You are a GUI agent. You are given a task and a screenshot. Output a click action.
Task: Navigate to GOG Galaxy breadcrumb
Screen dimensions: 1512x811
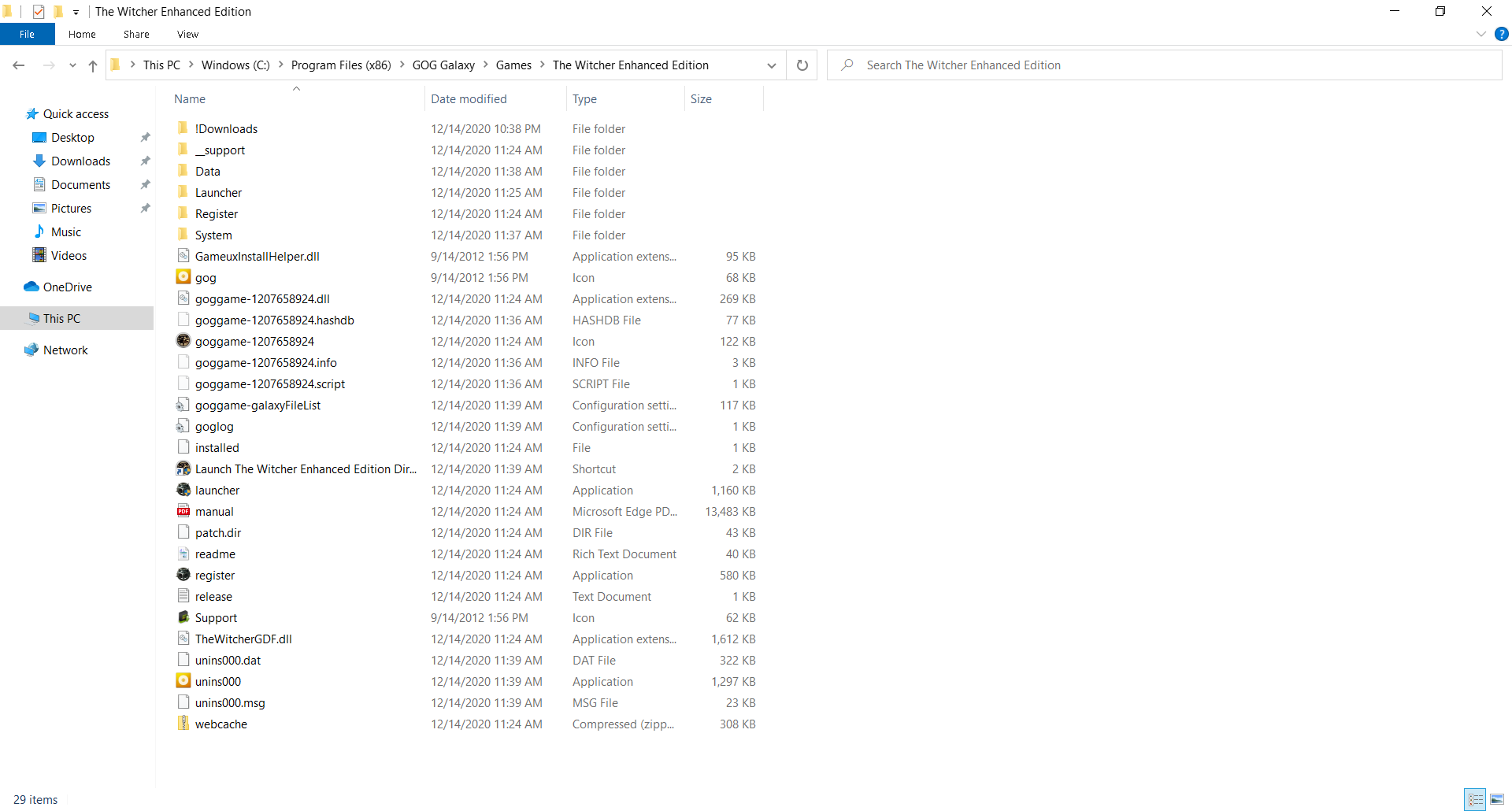point(443,65)
